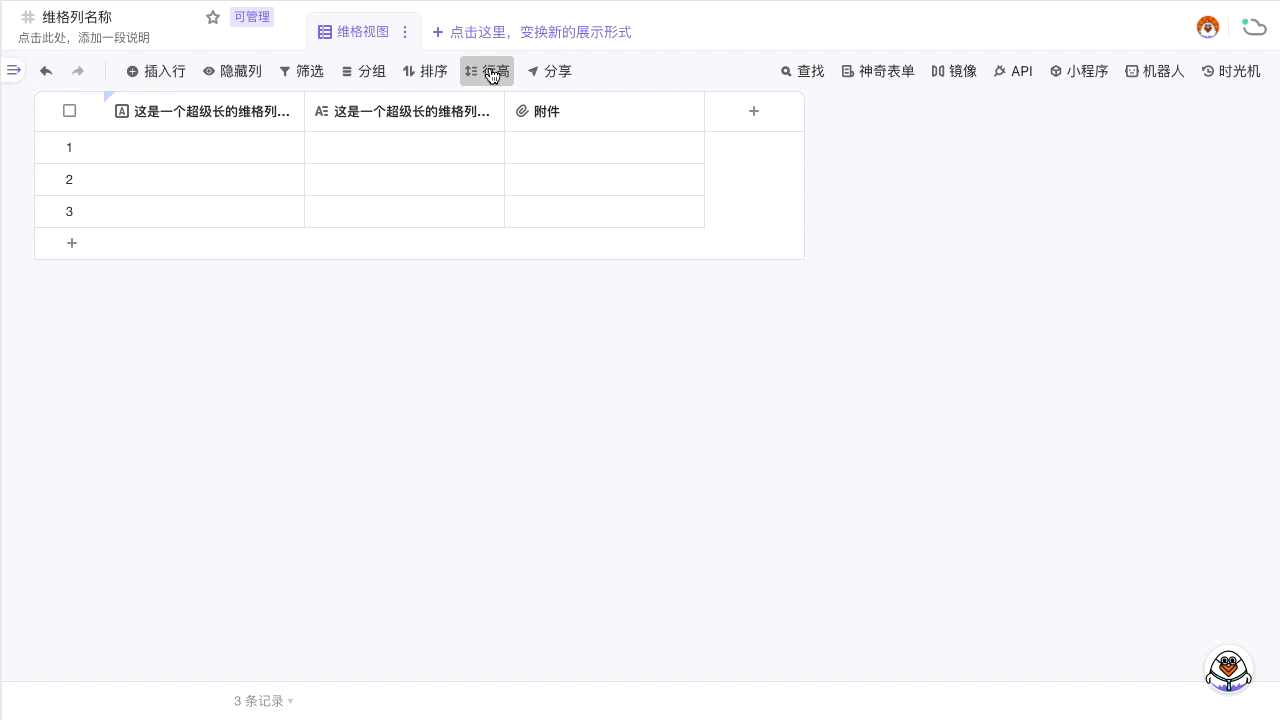Click the 分享 share button

tap(549, 71)
